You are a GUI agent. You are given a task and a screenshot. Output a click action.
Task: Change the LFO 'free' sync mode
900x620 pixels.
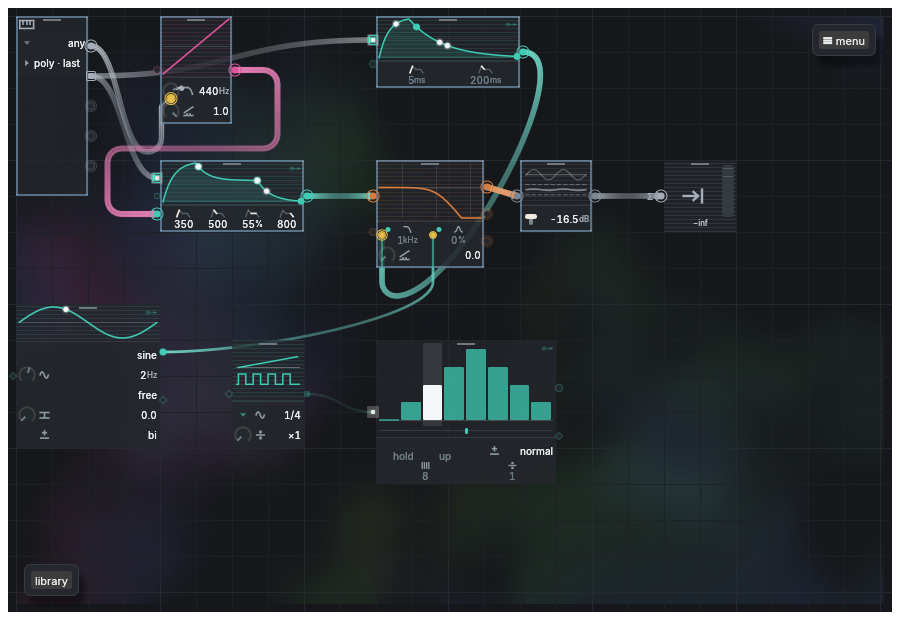147,395
